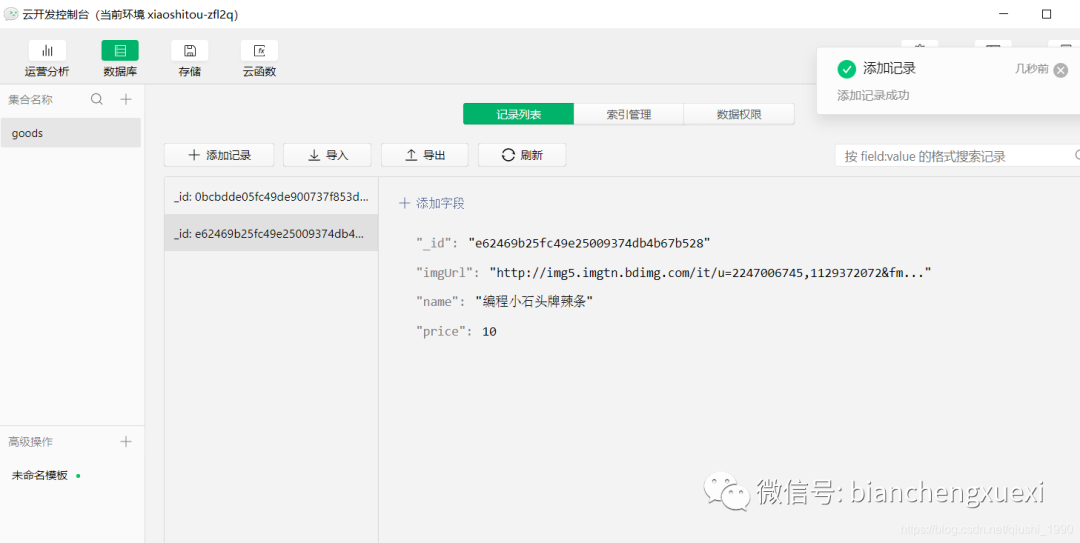Select the 数据库 database icon

[120, 50]
